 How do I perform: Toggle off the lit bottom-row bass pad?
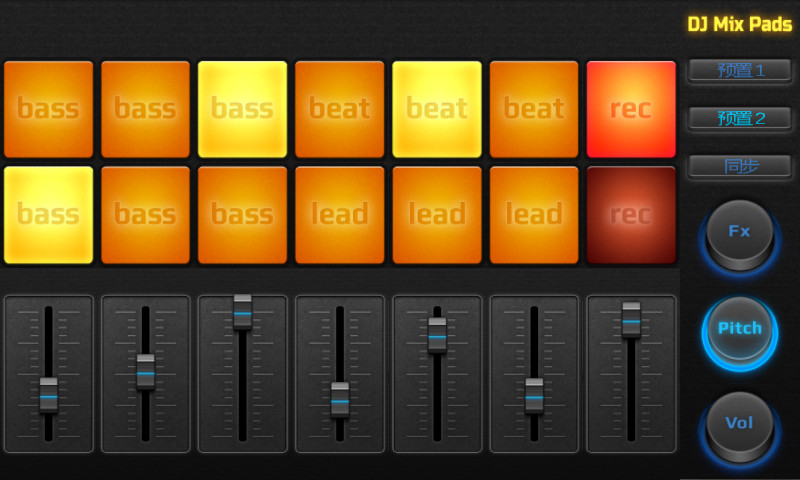coord(48,214)
